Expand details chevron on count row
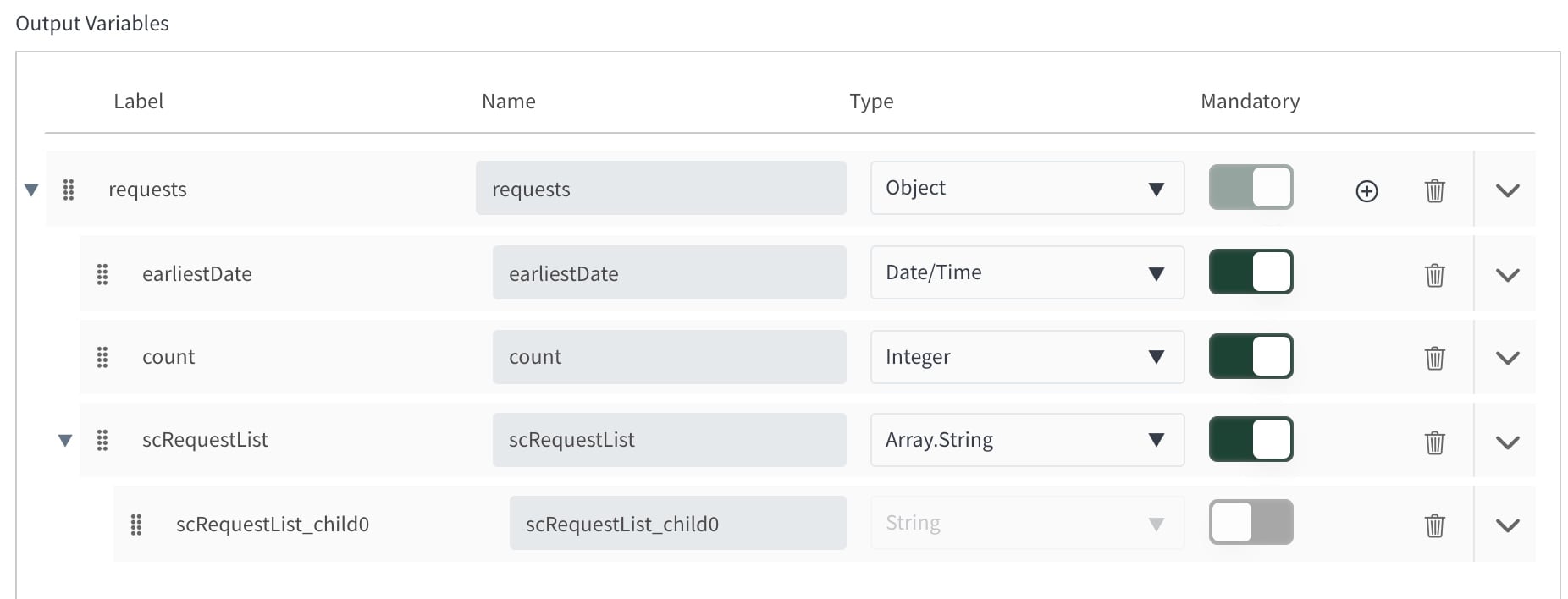Image resolution: width=1568 pixels, height=599 pixels. click(x=1507, y=358)
